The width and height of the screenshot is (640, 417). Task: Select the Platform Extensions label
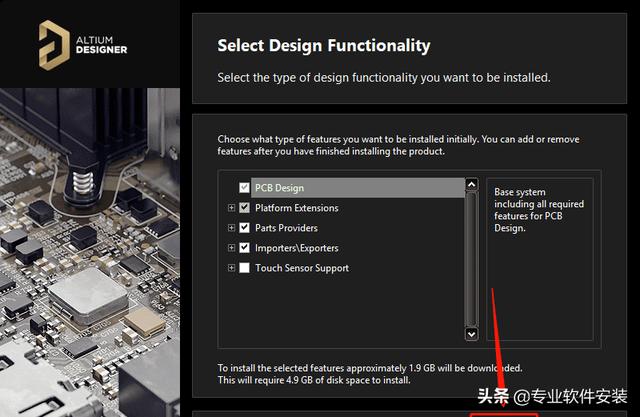coord(297,208)
